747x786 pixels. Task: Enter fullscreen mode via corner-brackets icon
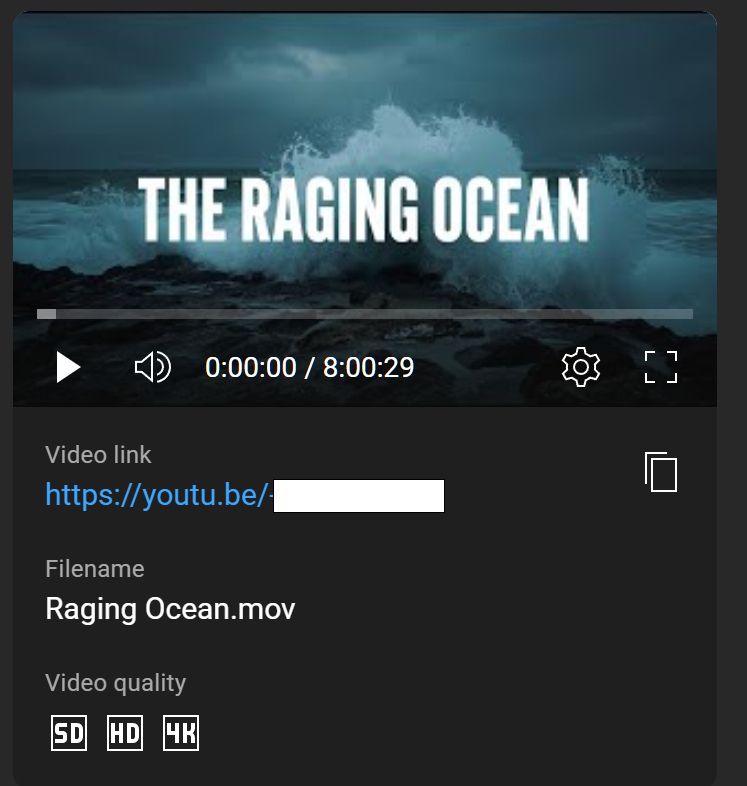click(x=661, y=367)
